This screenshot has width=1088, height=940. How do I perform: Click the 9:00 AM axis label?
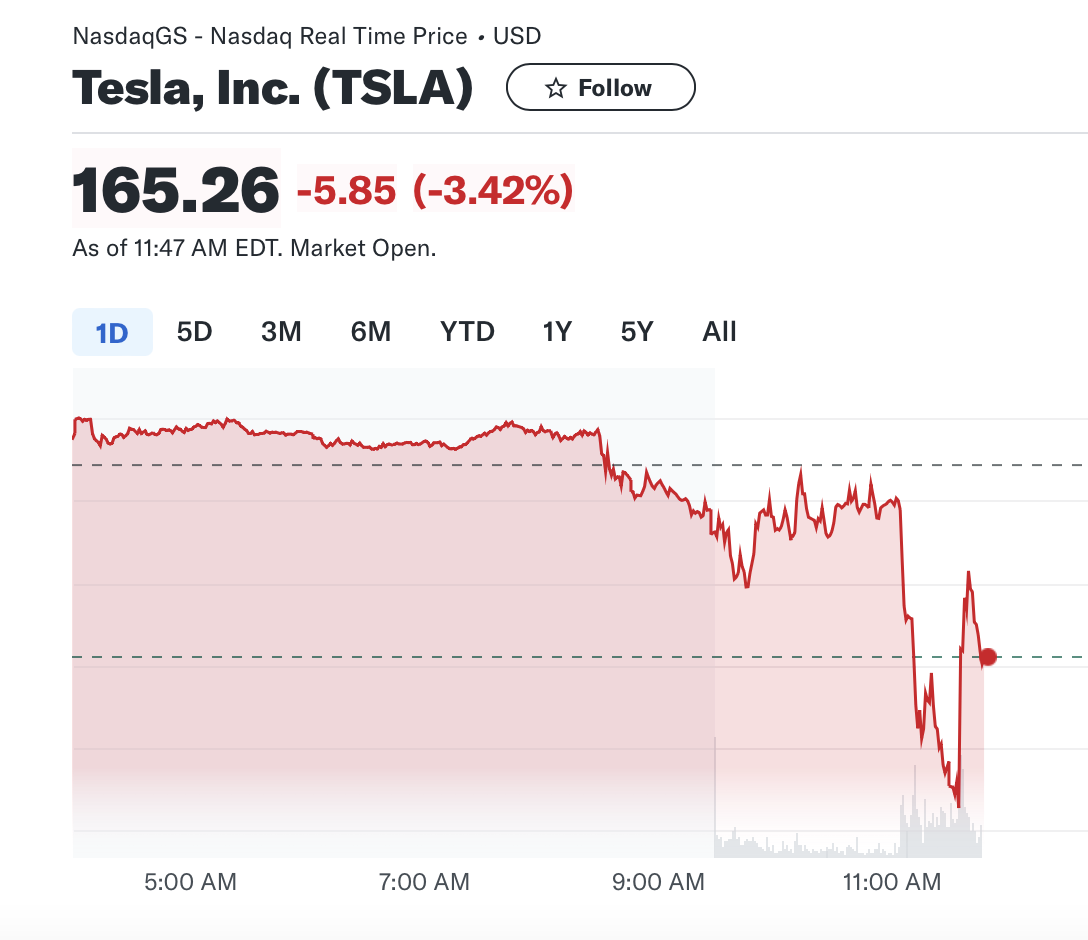[658, 882]
